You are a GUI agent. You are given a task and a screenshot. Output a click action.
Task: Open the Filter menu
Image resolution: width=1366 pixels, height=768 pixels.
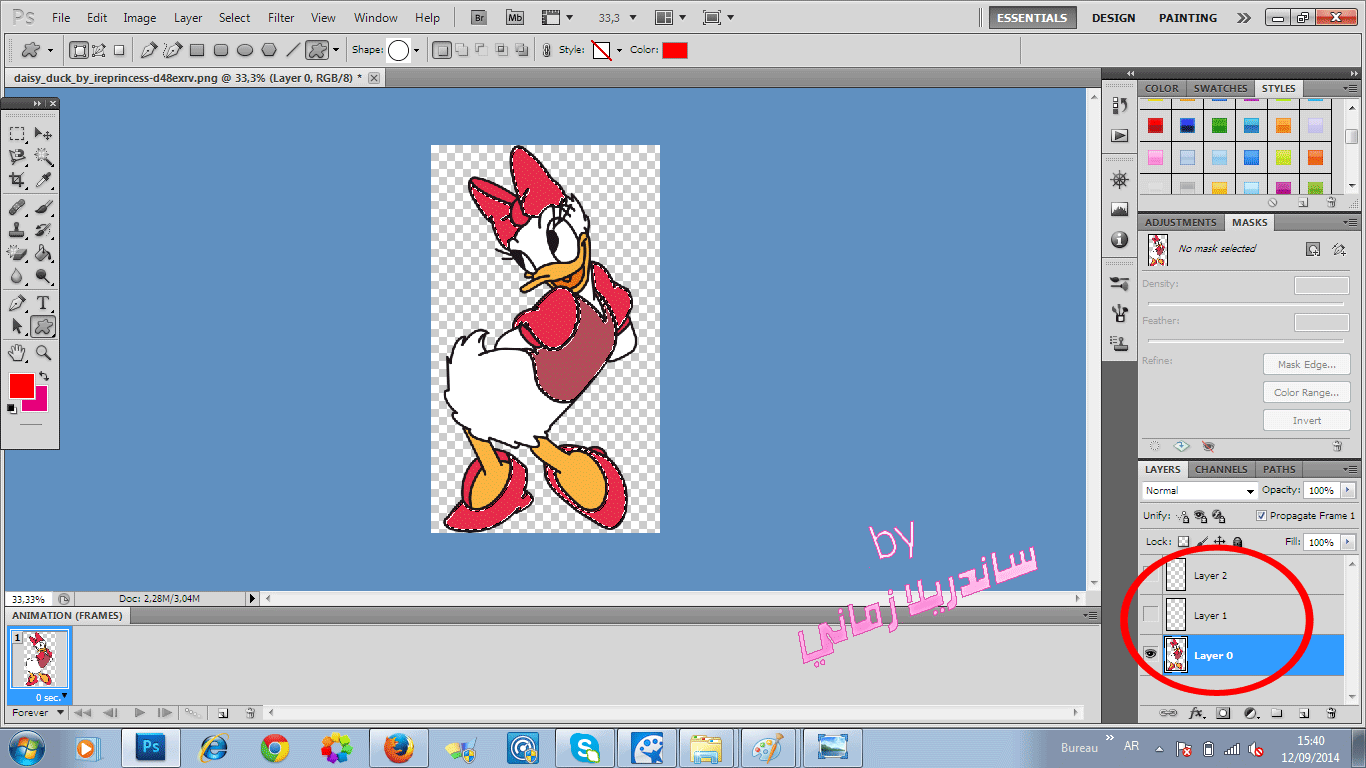pyautogui.click(x=281, y=18)
